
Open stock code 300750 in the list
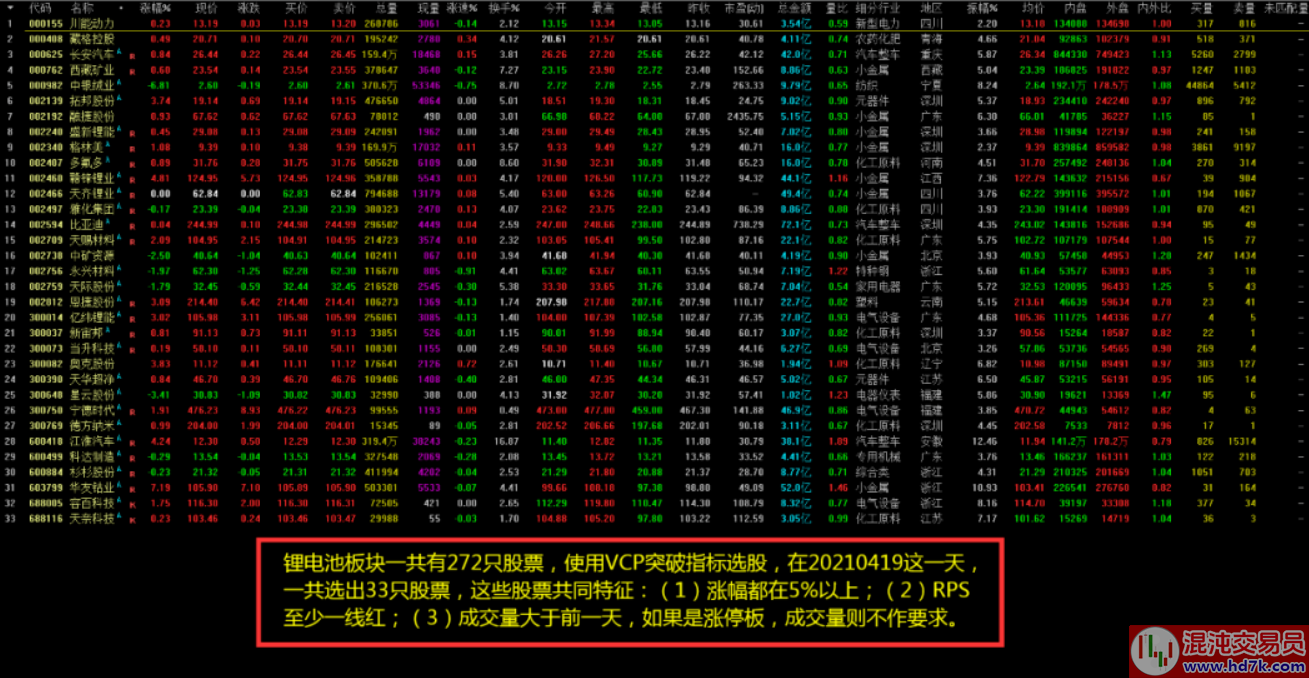[x=46, y=410]
